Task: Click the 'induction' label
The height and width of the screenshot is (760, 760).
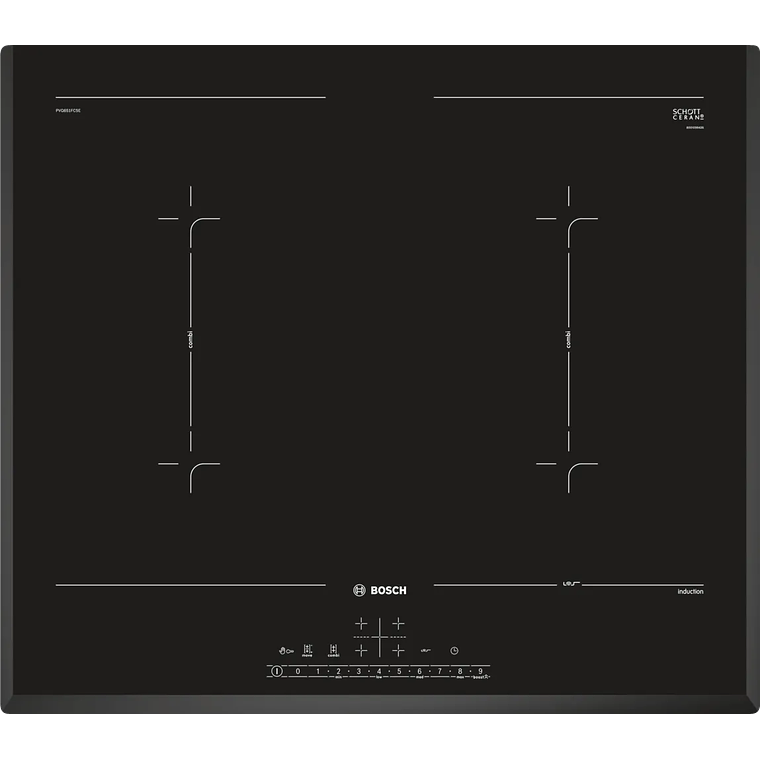Action: pyautogui.click(x=690, y=592)
